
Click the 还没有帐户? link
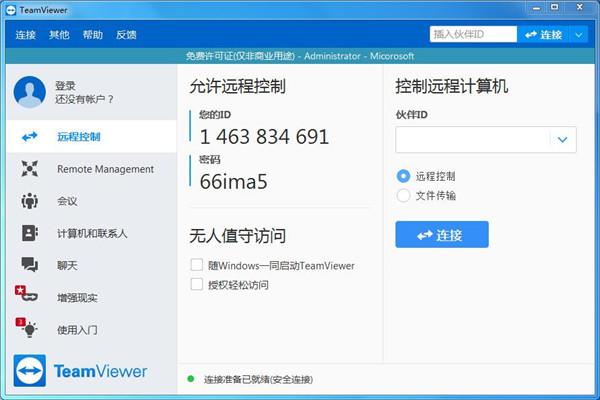tap(85, 99)
